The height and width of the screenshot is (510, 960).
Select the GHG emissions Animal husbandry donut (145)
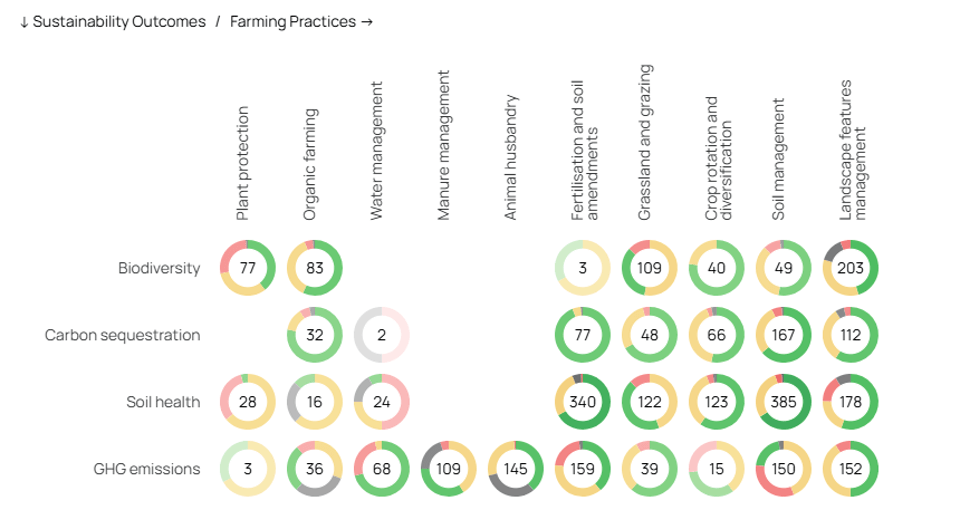[x=515, y=469]
